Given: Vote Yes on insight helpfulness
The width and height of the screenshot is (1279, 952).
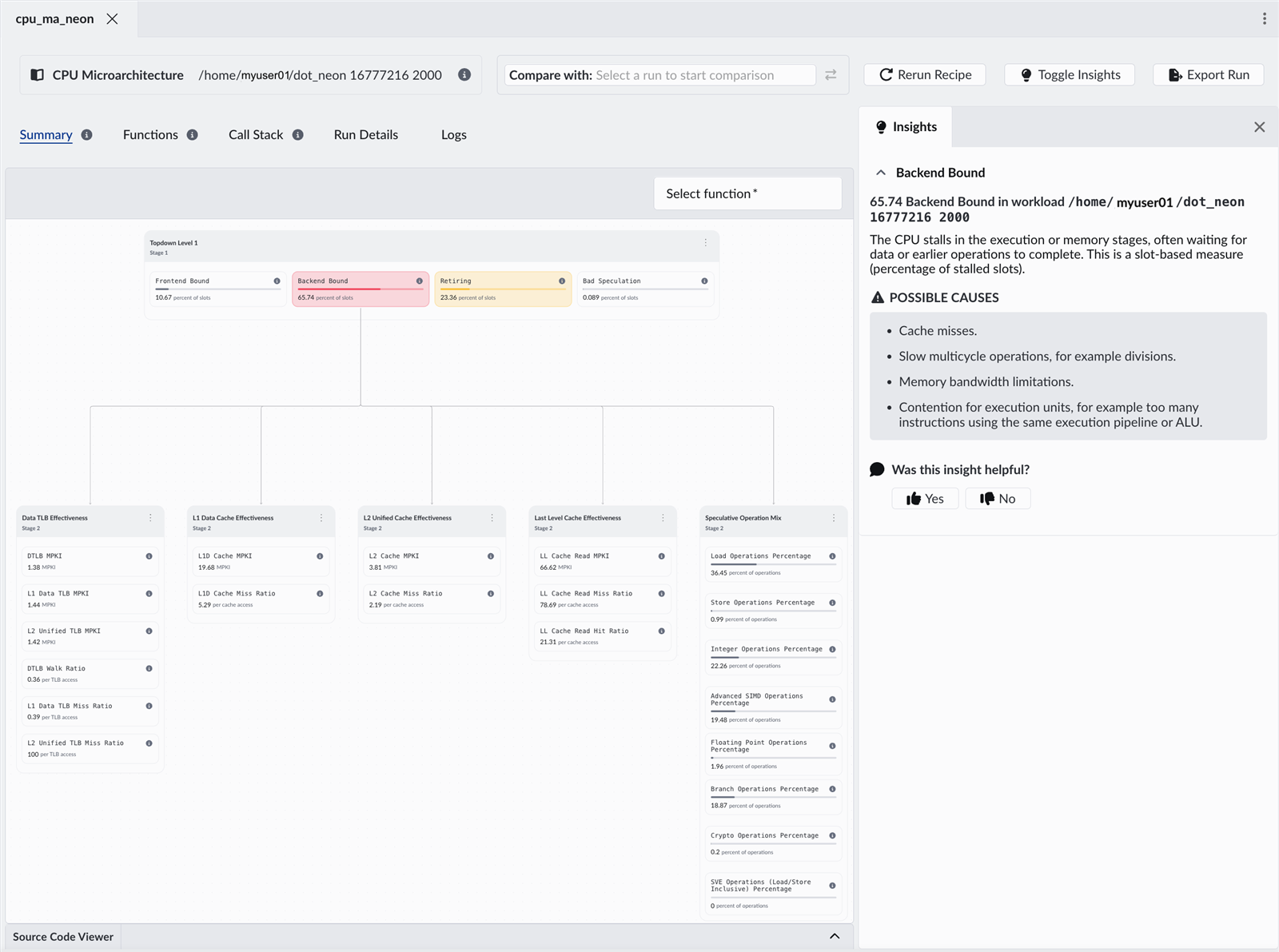Looking at the screenshot, I should pyautogui.click(x=925, y=499).
